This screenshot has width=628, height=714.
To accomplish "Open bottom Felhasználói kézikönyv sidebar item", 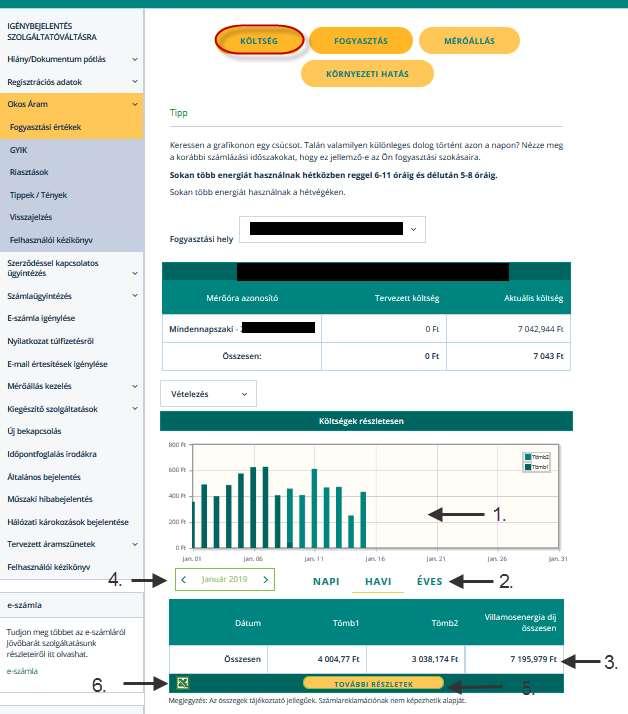I will point(49,567).
